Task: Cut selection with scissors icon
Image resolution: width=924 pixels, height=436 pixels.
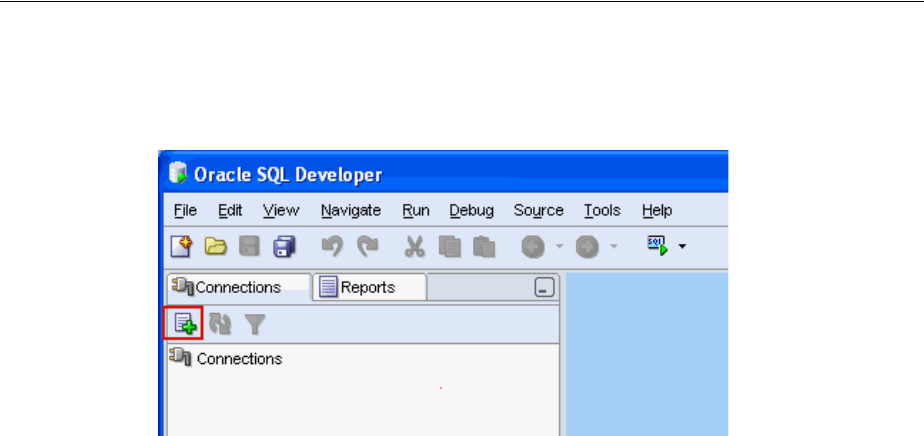Action: tap(414, 246)
